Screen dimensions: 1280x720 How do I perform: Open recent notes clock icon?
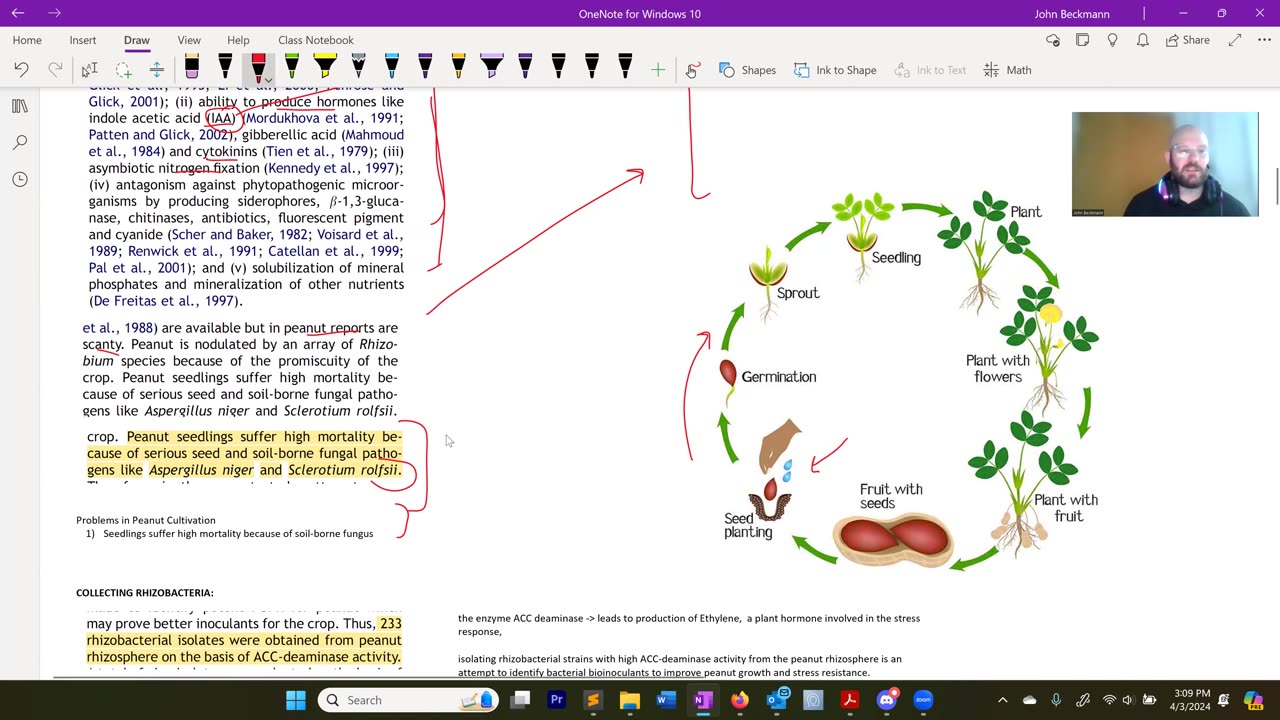click(x=20, y=179)
